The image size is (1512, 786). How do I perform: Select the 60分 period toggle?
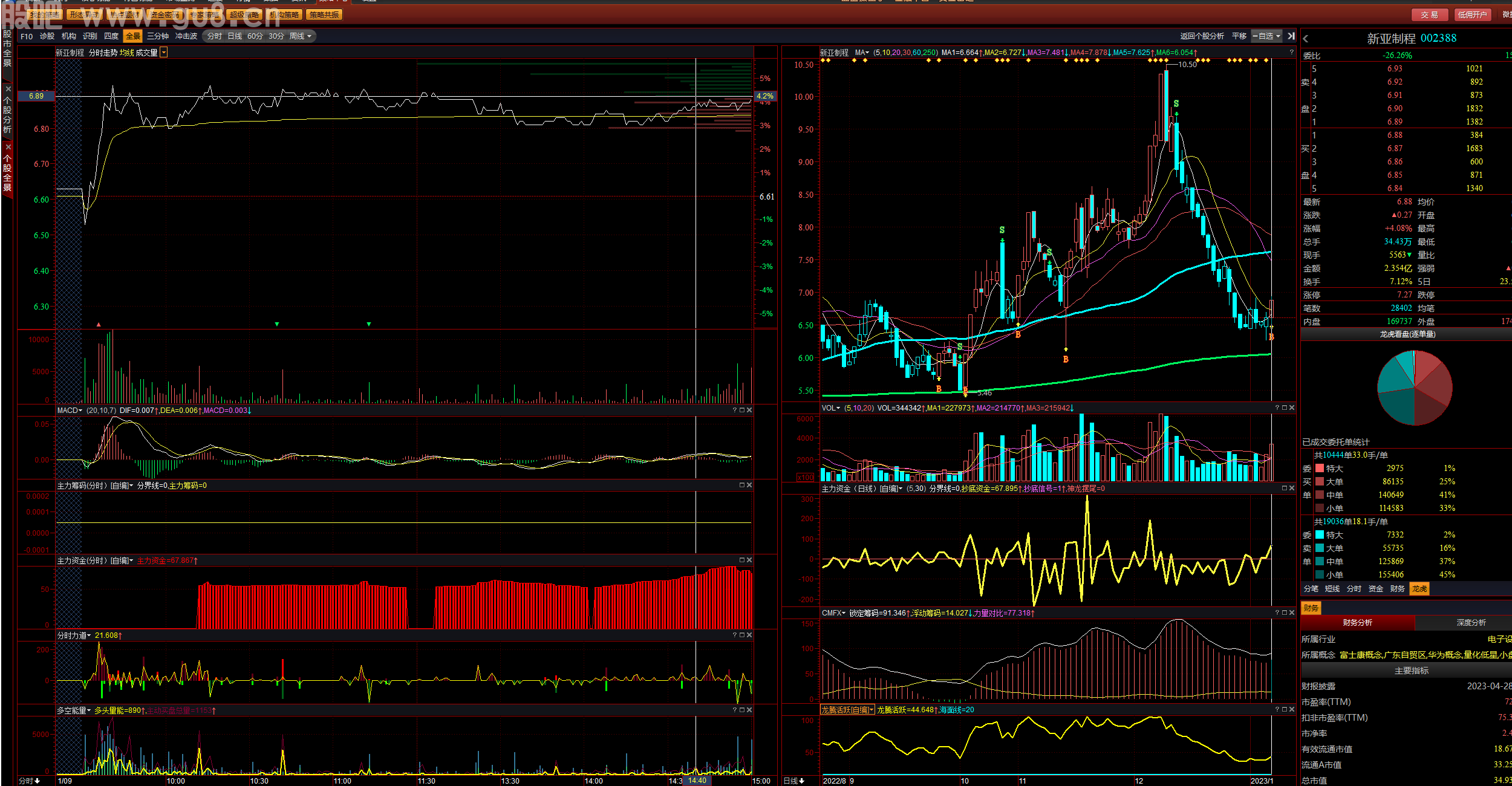[x=255, y=36]
